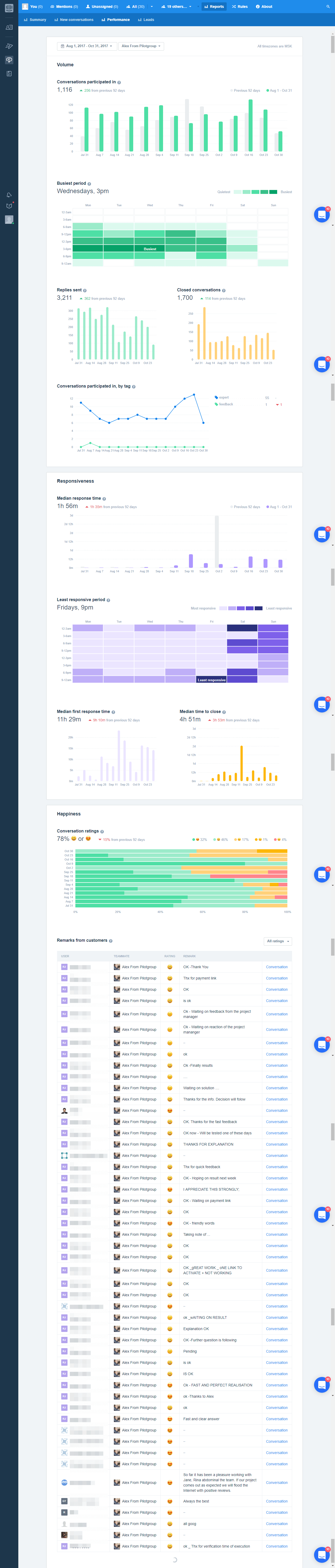The width and height of the screenshot is (335, 1568).
Task: Click help icon beside Conversation ratings
Action: (x=102, y=831)
